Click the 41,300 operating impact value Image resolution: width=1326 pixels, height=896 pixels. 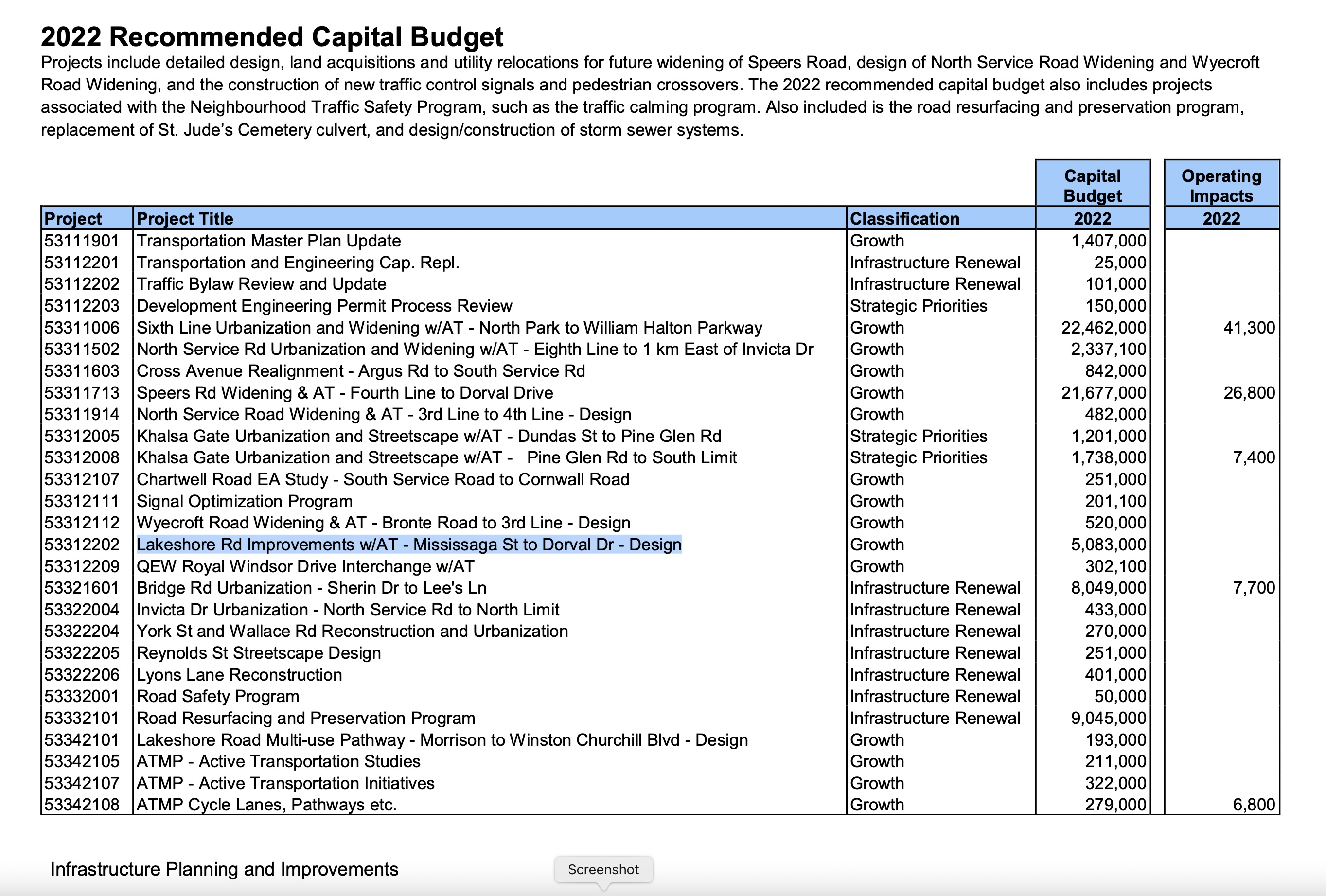point(1249,328)
